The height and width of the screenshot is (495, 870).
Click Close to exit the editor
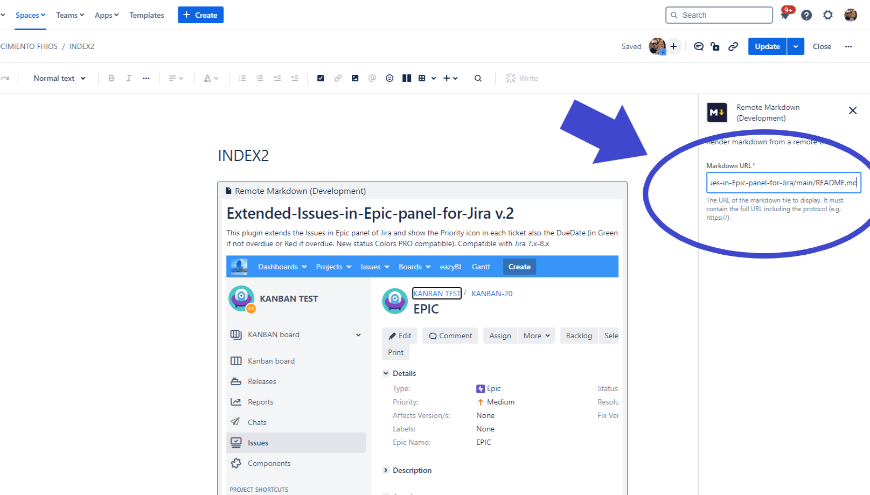(x=822, y=47)
